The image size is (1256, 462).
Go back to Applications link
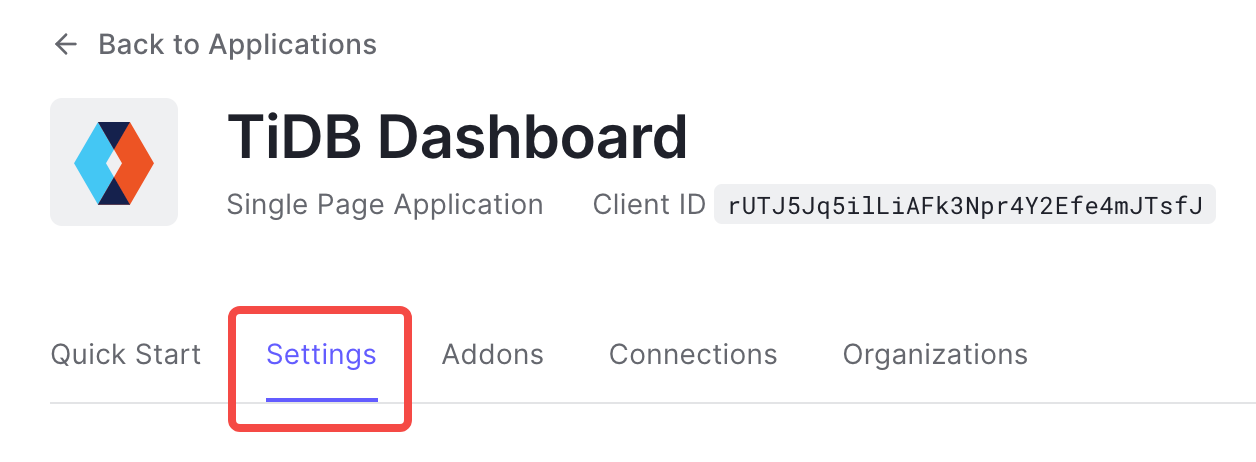tap(237, 45)
